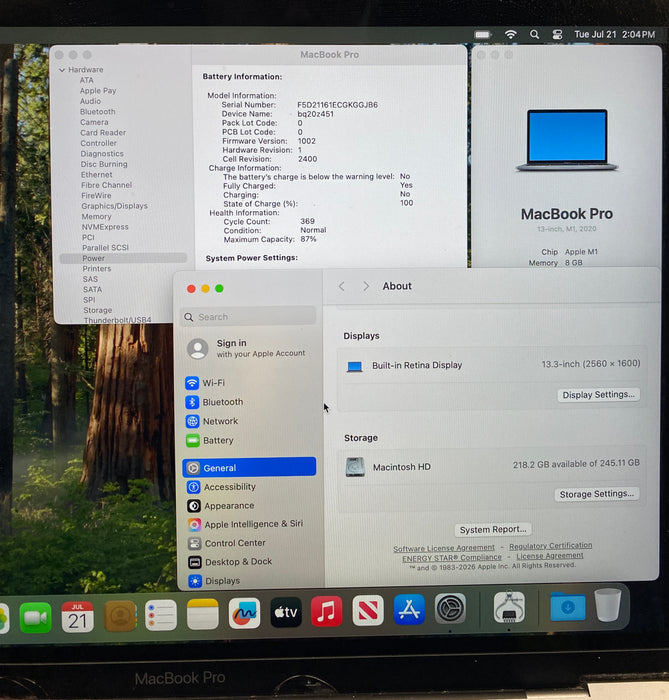Open the License Agreement link

(x=550, y=556)
